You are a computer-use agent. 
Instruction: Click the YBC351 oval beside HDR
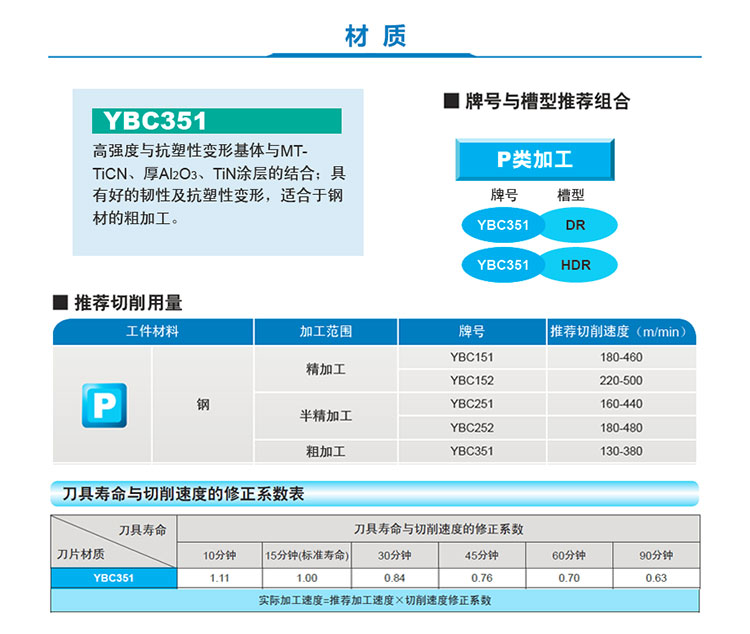pyautogui.click(x=503, y=265)
